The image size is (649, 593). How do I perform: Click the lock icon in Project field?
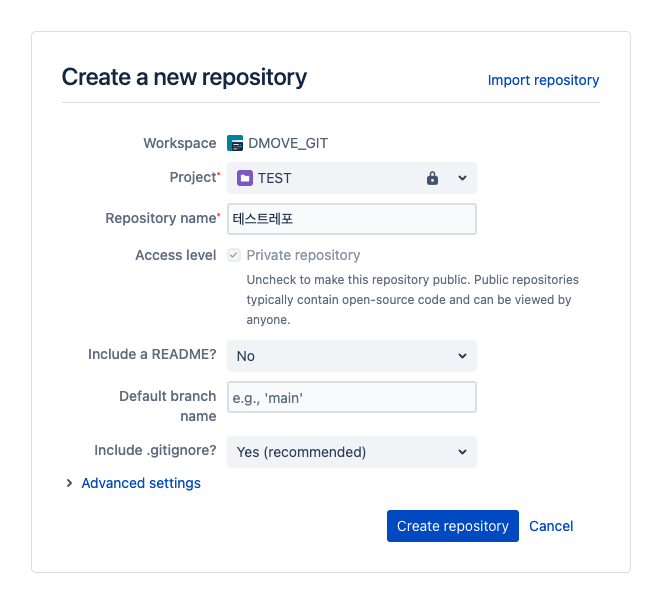click(432, 178)
